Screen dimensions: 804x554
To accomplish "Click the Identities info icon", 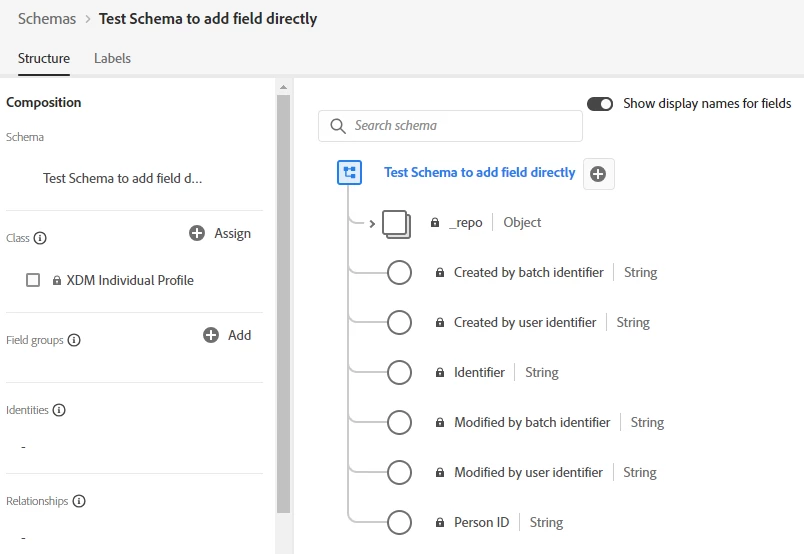I will click(59, 410).
